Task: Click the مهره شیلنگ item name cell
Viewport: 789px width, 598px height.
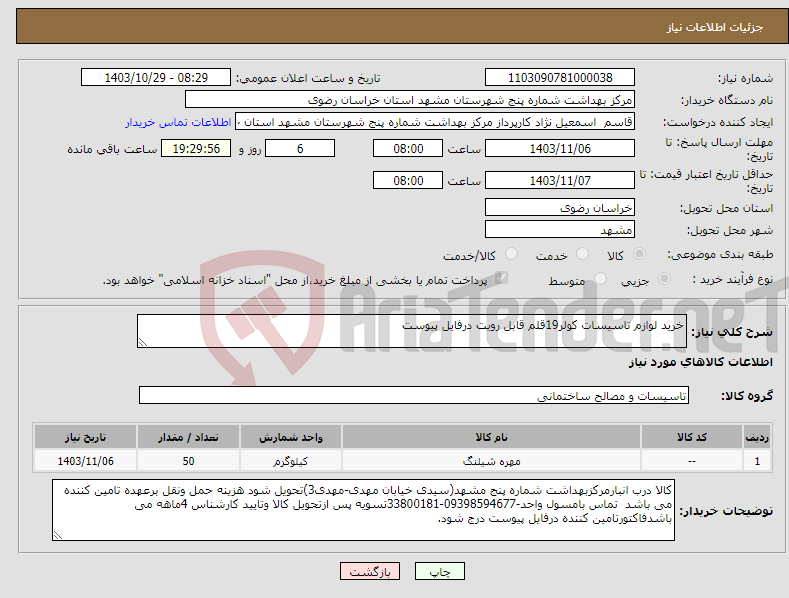Action: (491, 461)
